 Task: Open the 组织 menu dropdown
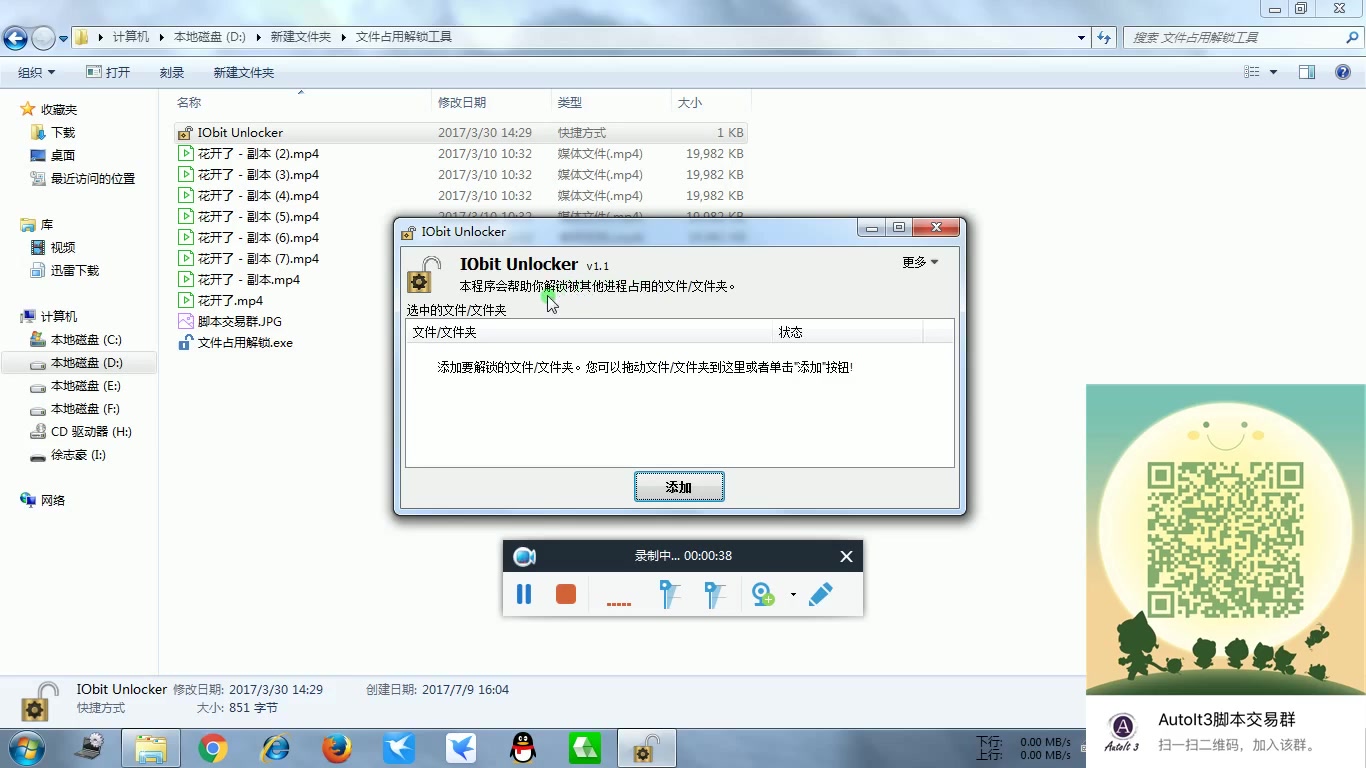(x=36, y=73)
